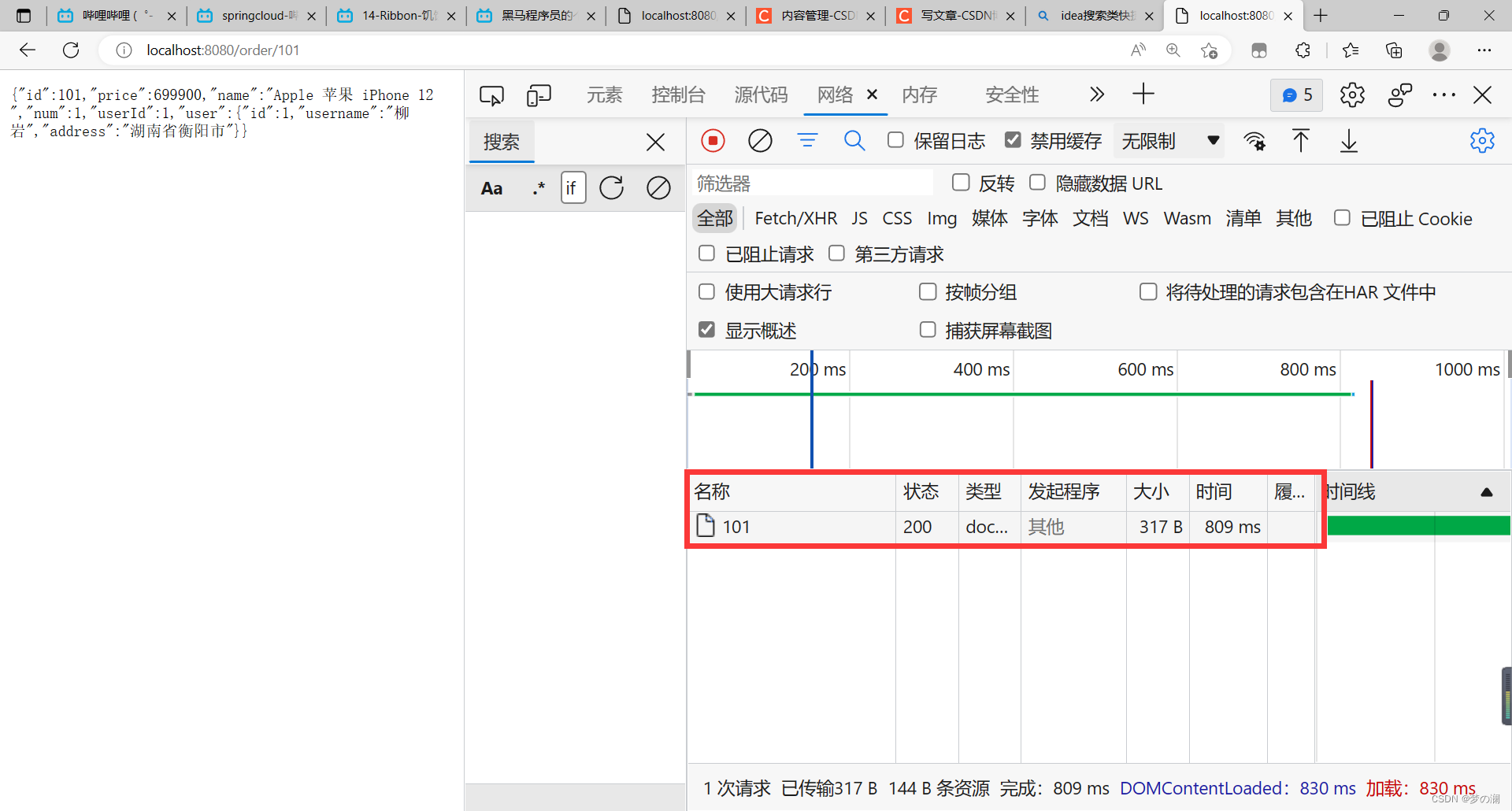Image resolution: width=1512 pixels, height=811 pixels.
Task: Open DevTools customize three-dot menu
Action: pyautogui.click(x=1444, y=95)
